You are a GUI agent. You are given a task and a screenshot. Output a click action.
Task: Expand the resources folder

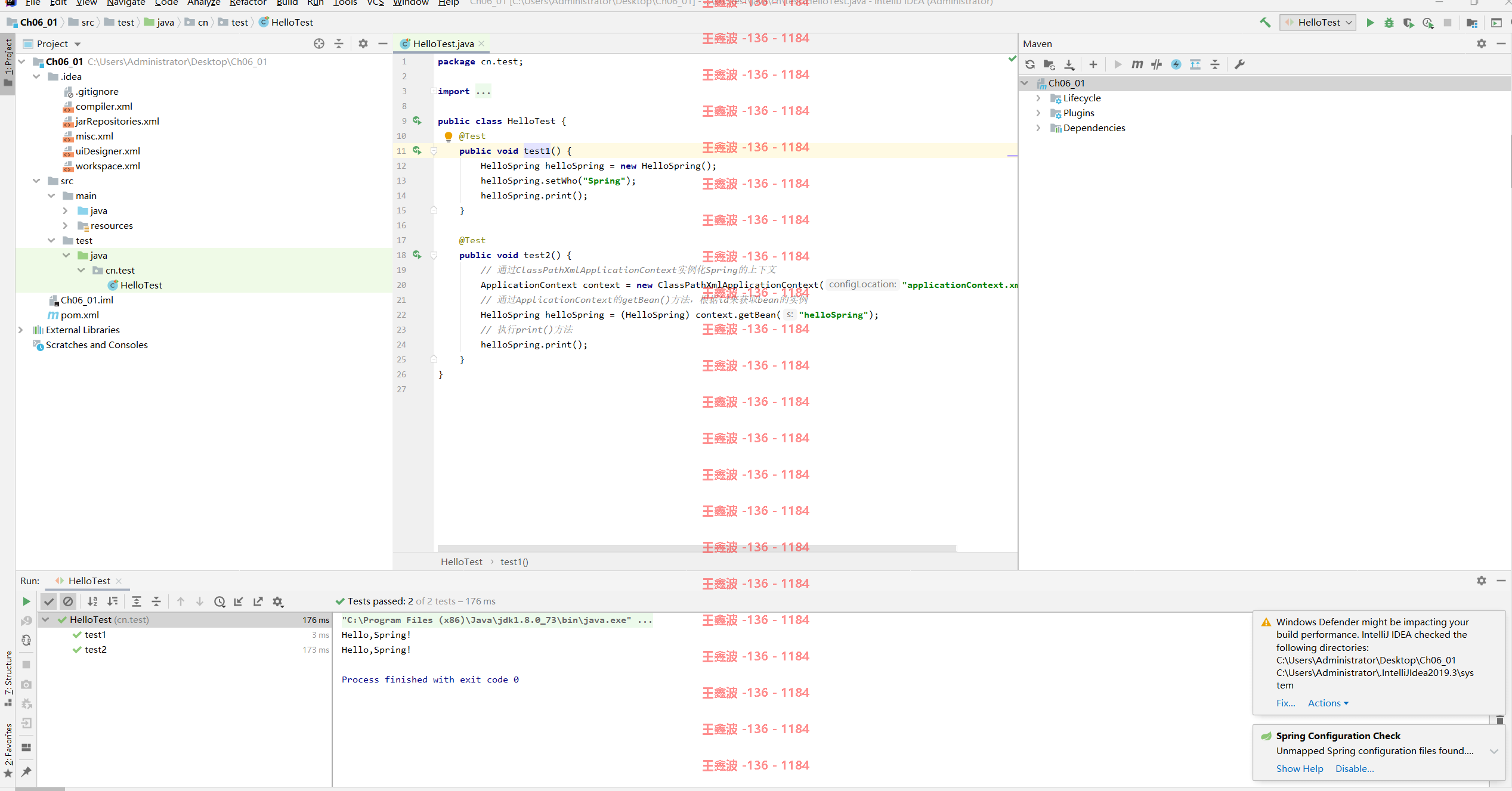pos(66,226)
